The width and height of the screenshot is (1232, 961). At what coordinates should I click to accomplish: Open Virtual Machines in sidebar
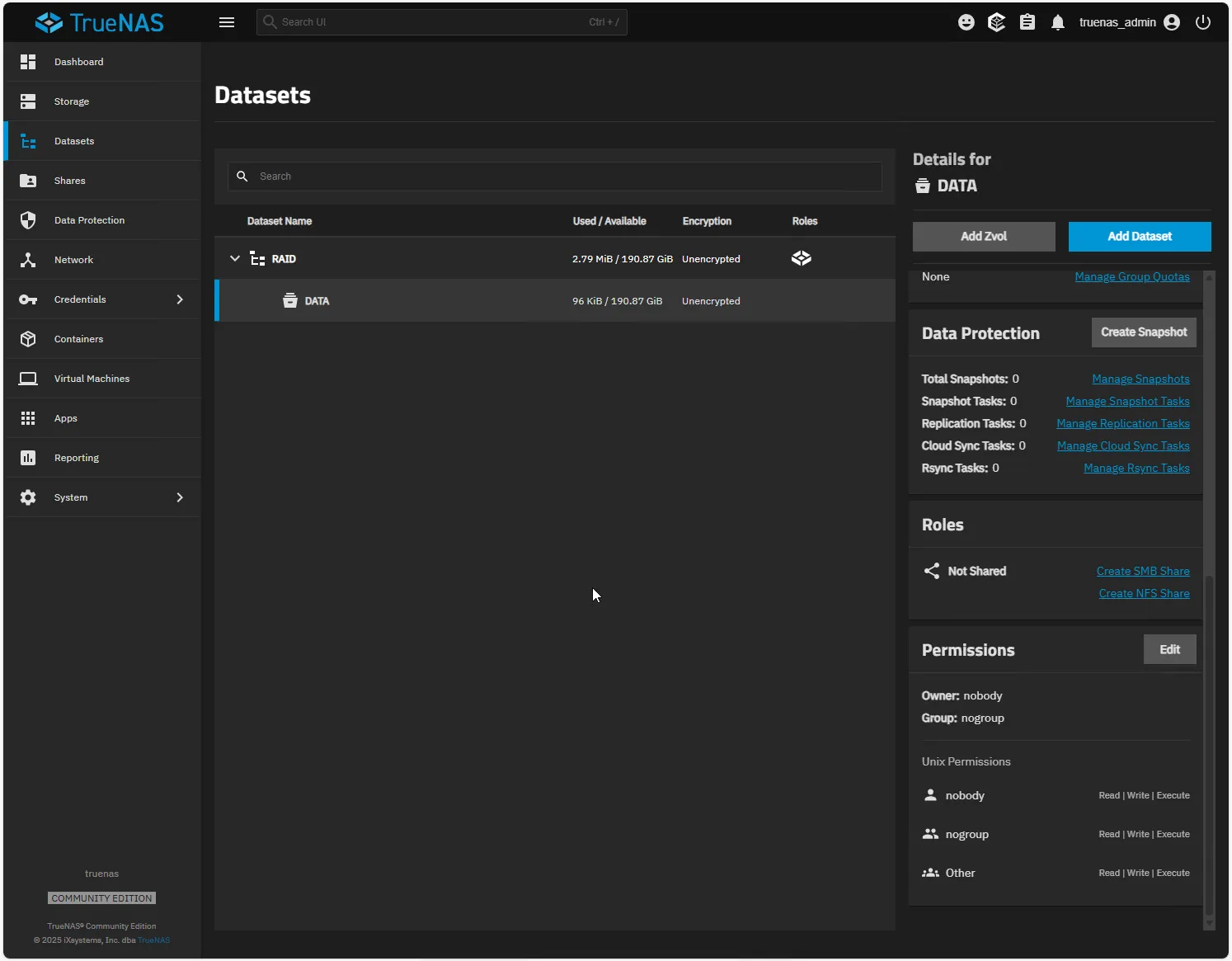click(92, 379)
